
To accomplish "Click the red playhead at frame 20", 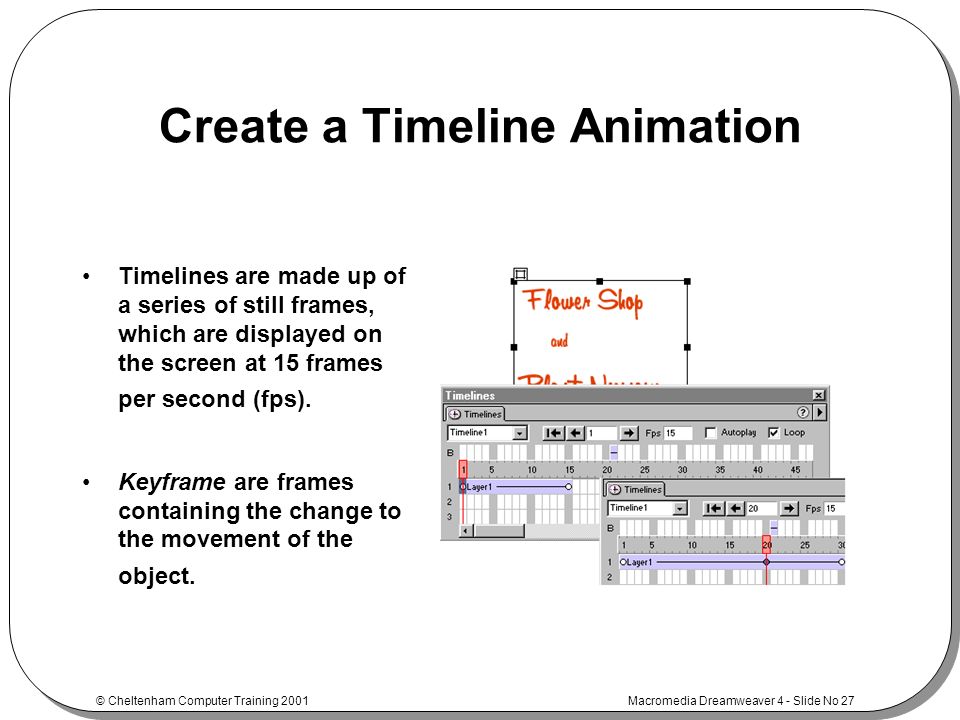I will (x=767, y=544).
